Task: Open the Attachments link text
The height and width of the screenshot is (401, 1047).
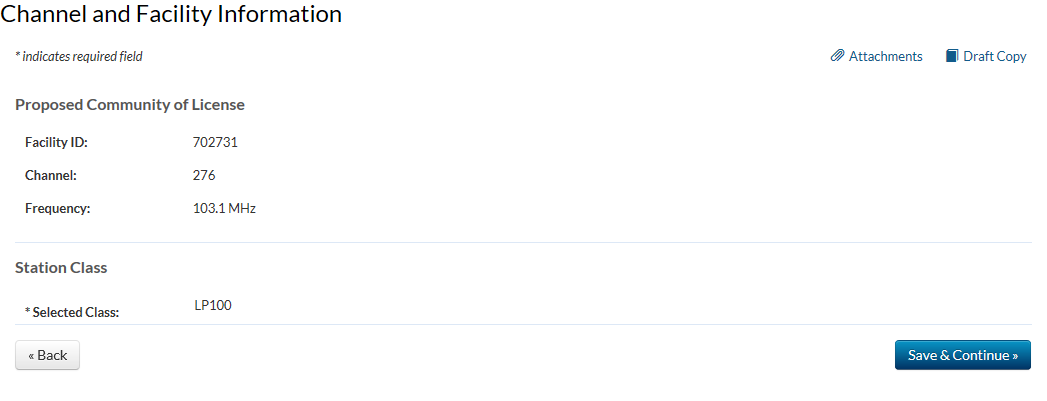Action: (885, 56)
